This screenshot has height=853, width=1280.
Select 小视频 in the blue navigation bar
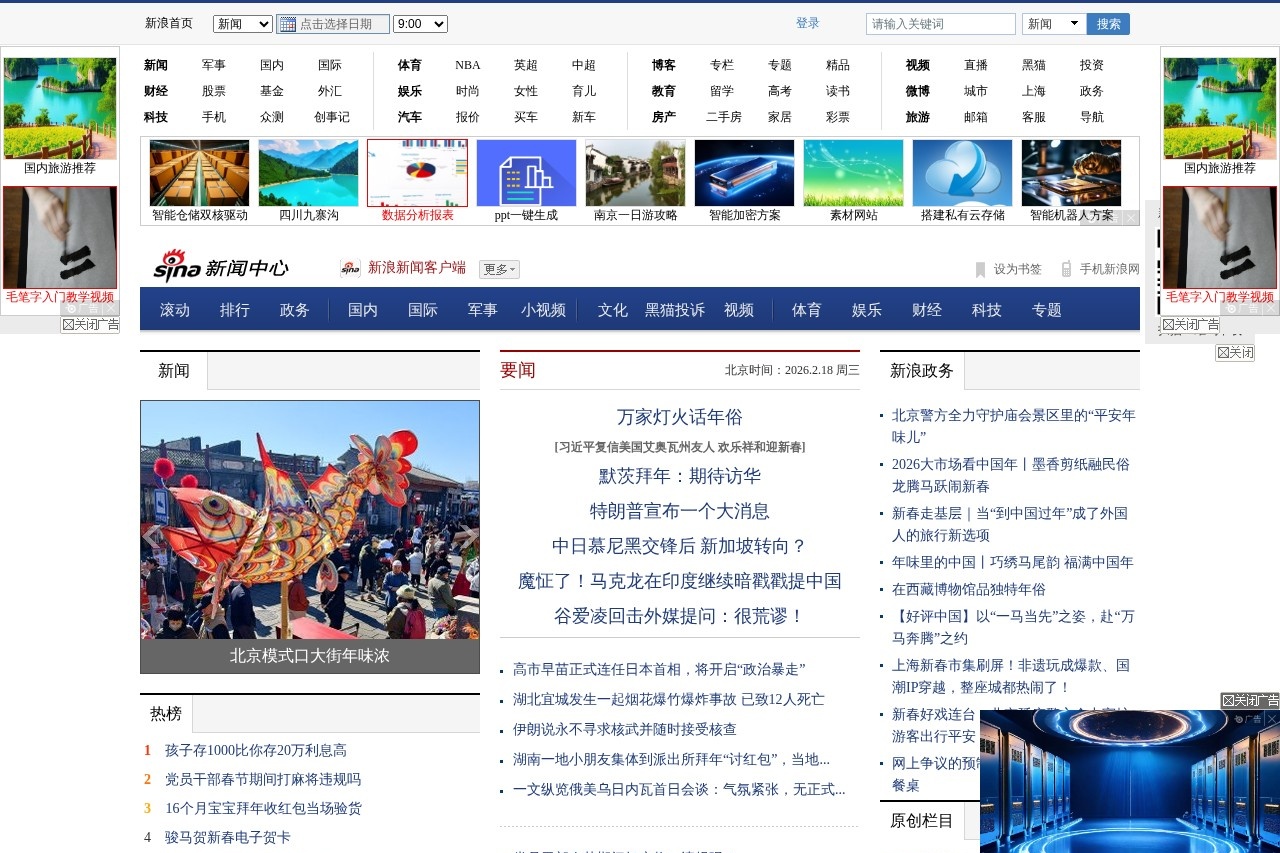click(x=543, y=310)
